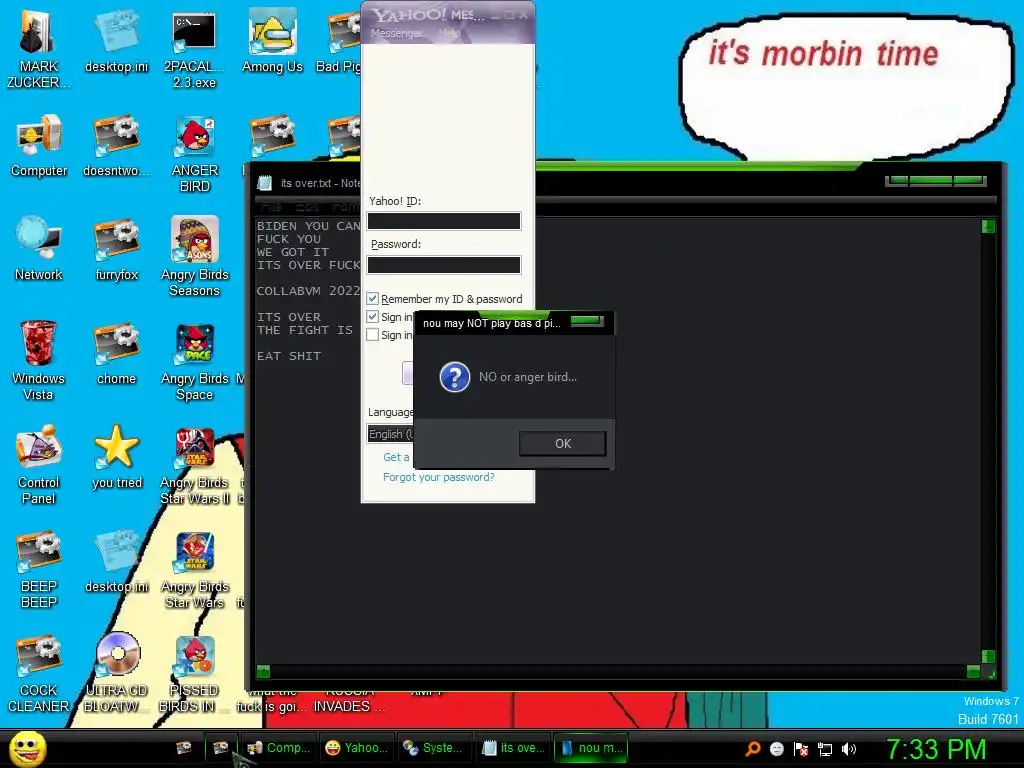Select the BEEP BEEP desktop shortcut
The width and height of the screenshot is (1024, 768).
[x=39, y=568]
